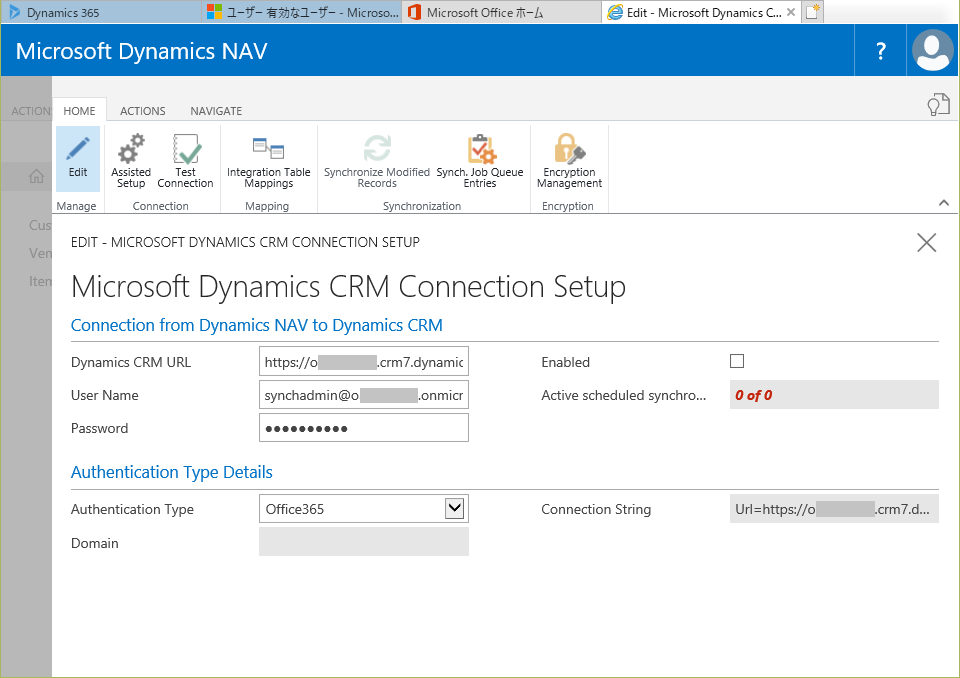Screen dimensions: 960x678
Task: Switch to the Microsoft Office ホーム tab
Action: [501, 12]
